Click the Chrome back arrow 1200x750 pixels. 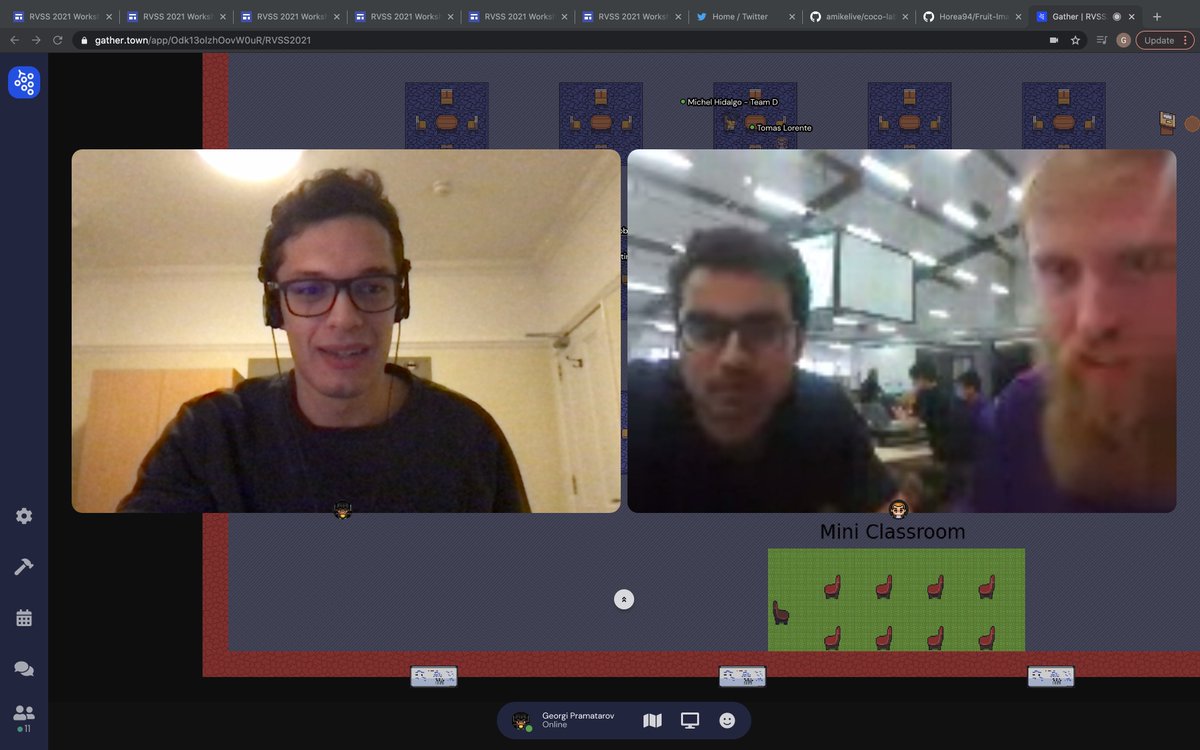(x=14, y=40)
